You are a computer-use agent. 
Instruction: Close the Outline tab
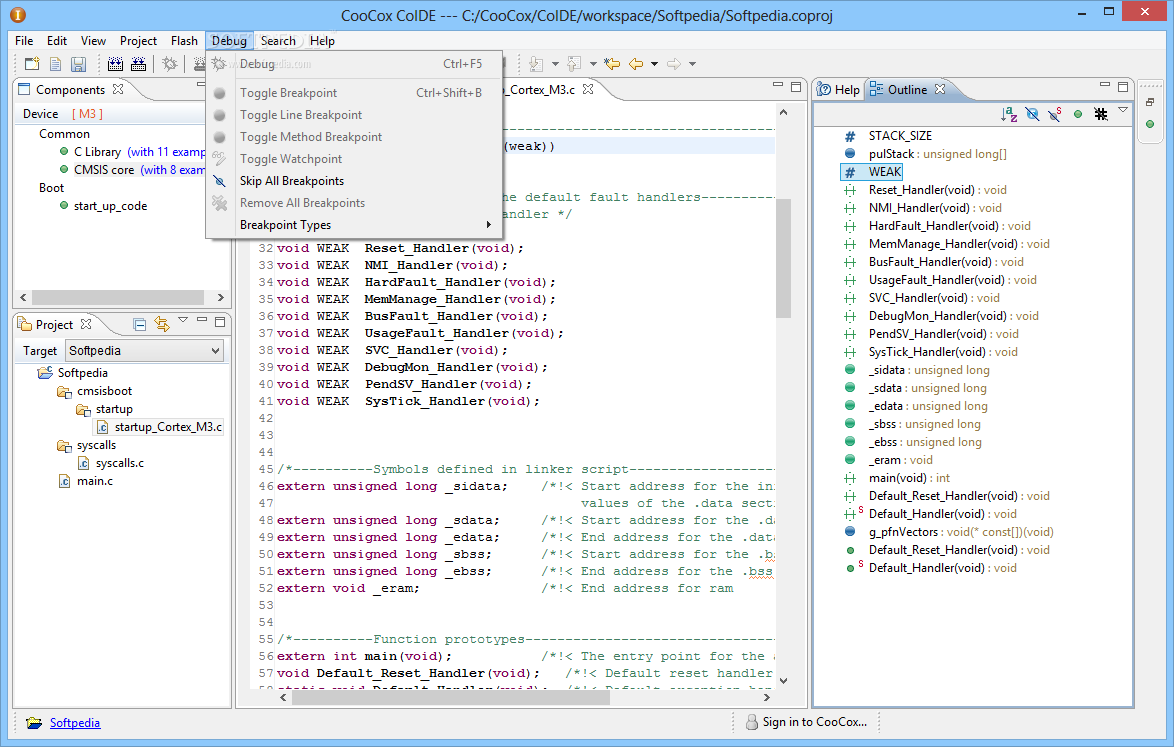point(940,89)
